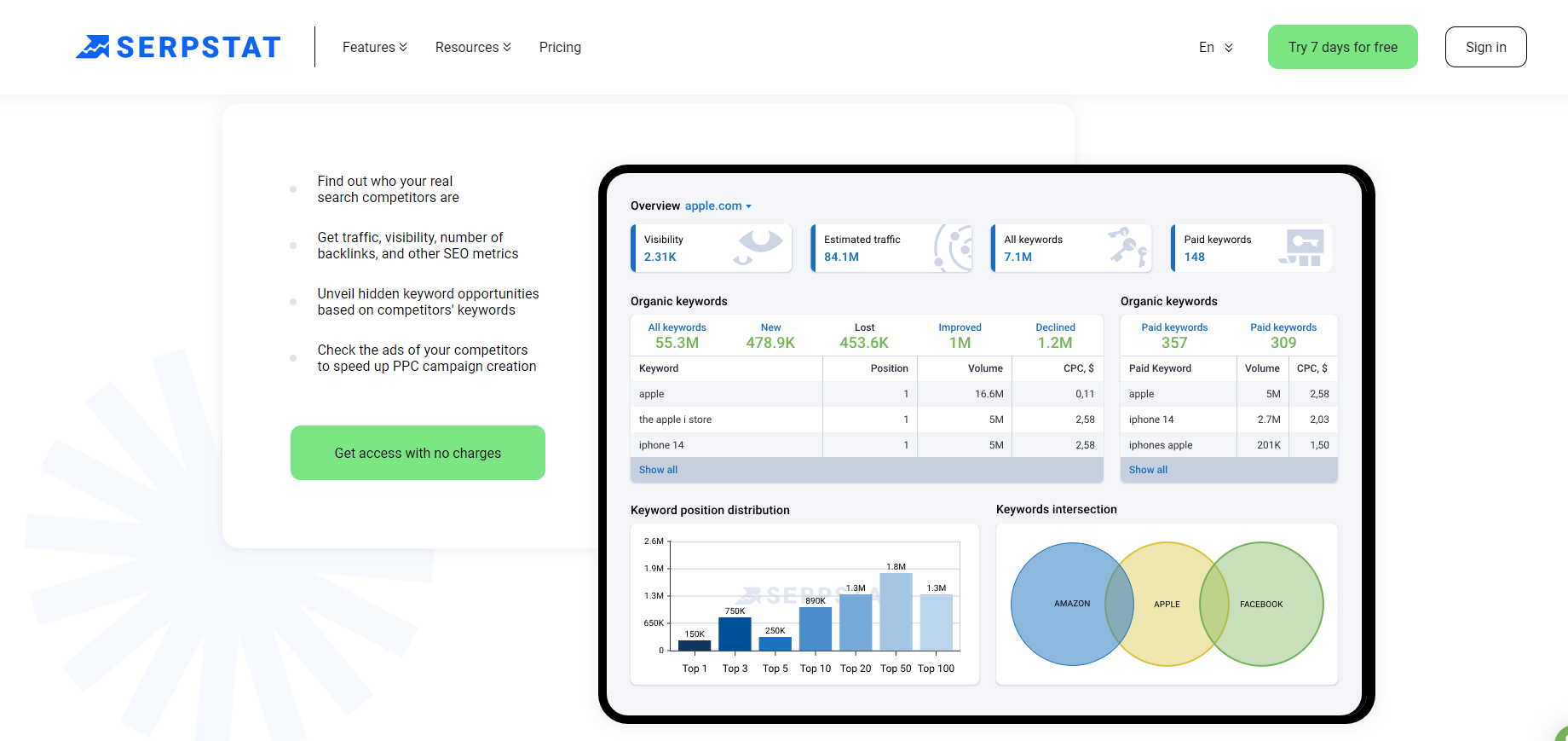Click the Top 50 bar labeled 1.8M

click(x=896, y=611)
